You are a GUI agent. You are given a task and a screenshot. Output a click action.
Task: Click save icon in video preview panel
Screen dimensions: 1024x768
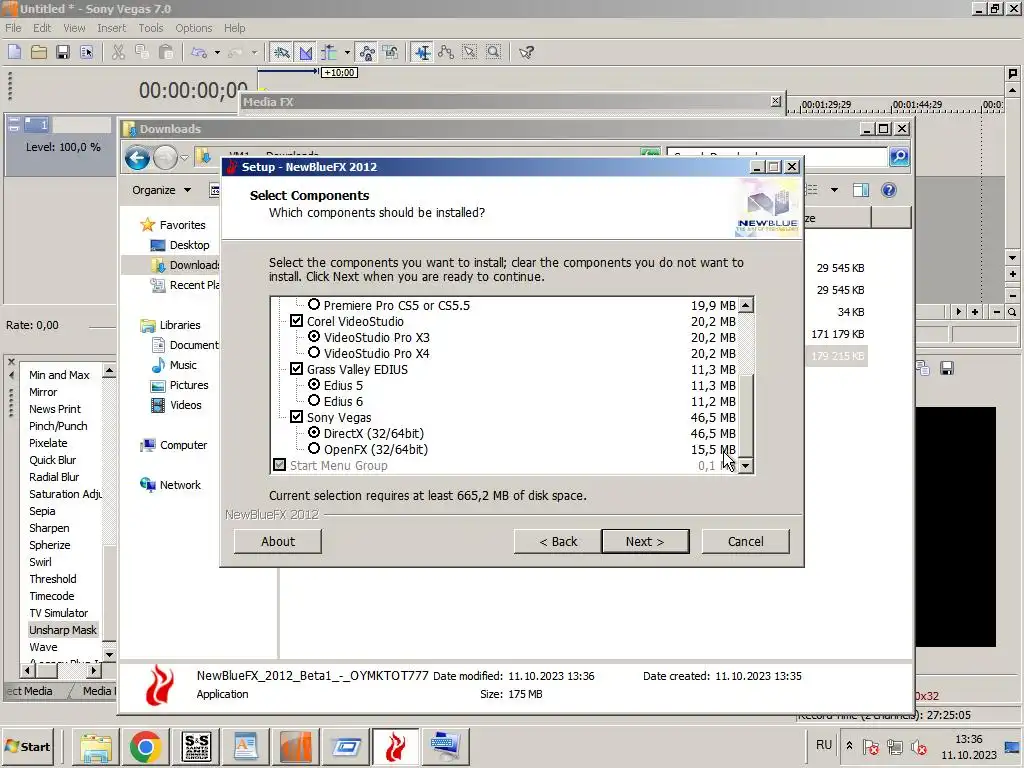pos(946,368)
